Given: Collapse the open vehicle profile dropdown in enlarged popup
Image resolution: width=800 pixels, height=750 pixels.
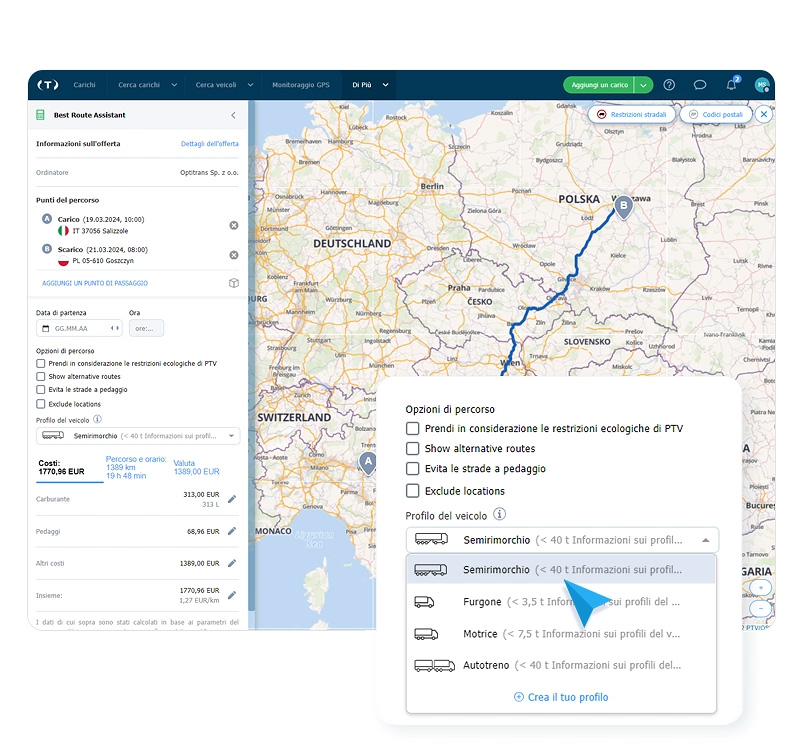Looking at the screenshot, I should tap(706, 540).
